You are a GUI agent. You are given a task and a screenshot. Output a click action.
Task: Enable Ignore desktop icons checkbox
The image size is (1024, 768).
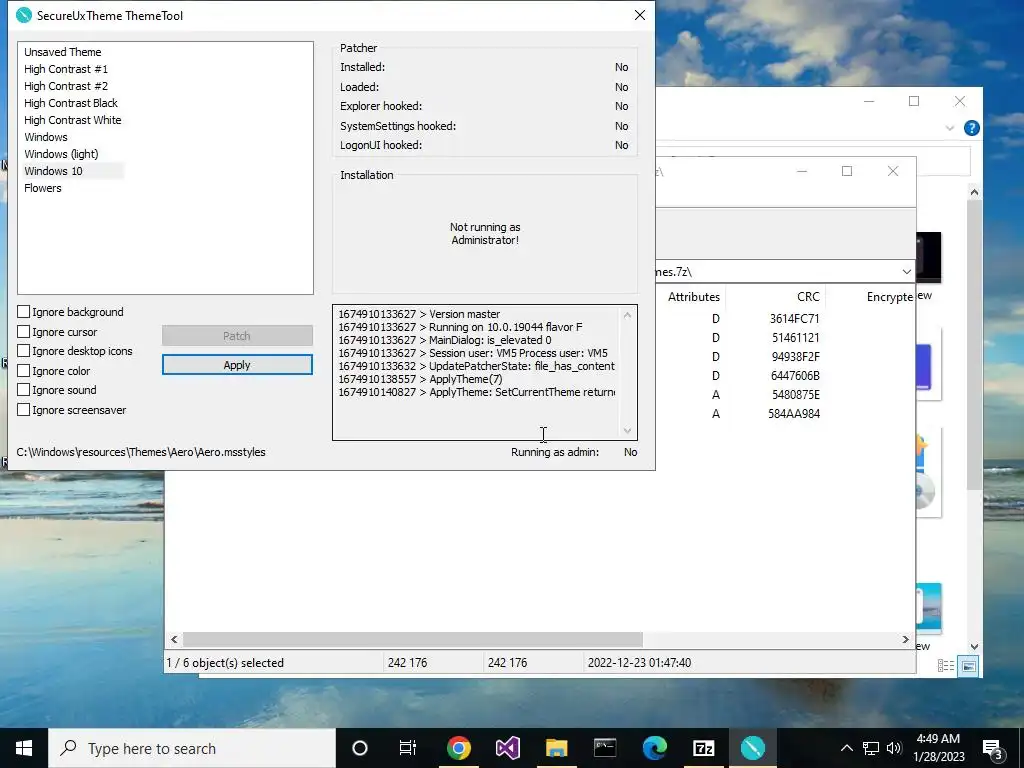[24, 351]
